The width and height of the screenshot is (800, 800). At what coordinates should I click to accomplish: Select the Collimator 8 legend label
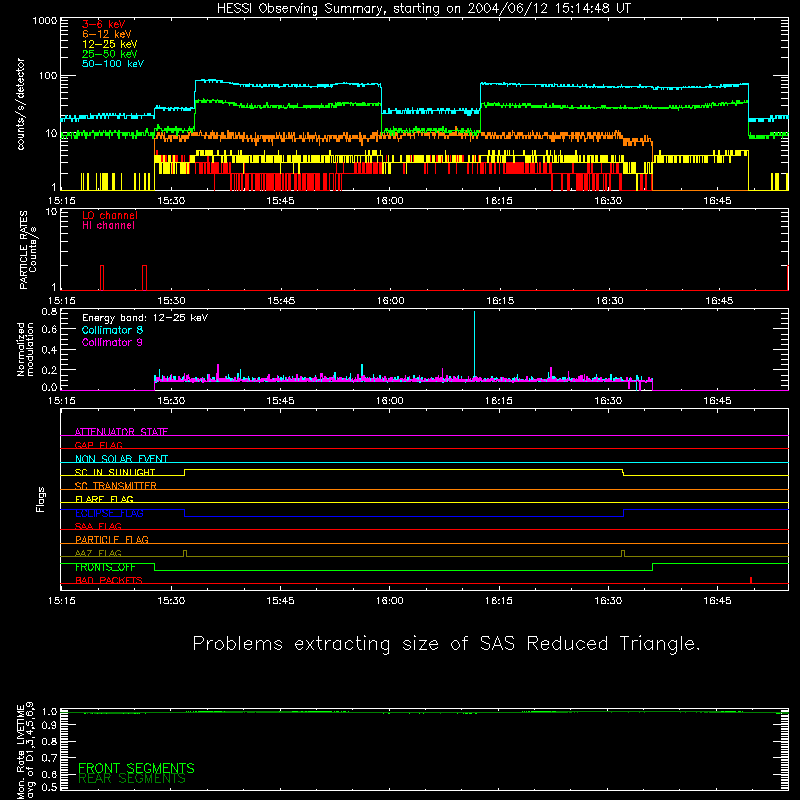tap(112, 330)
